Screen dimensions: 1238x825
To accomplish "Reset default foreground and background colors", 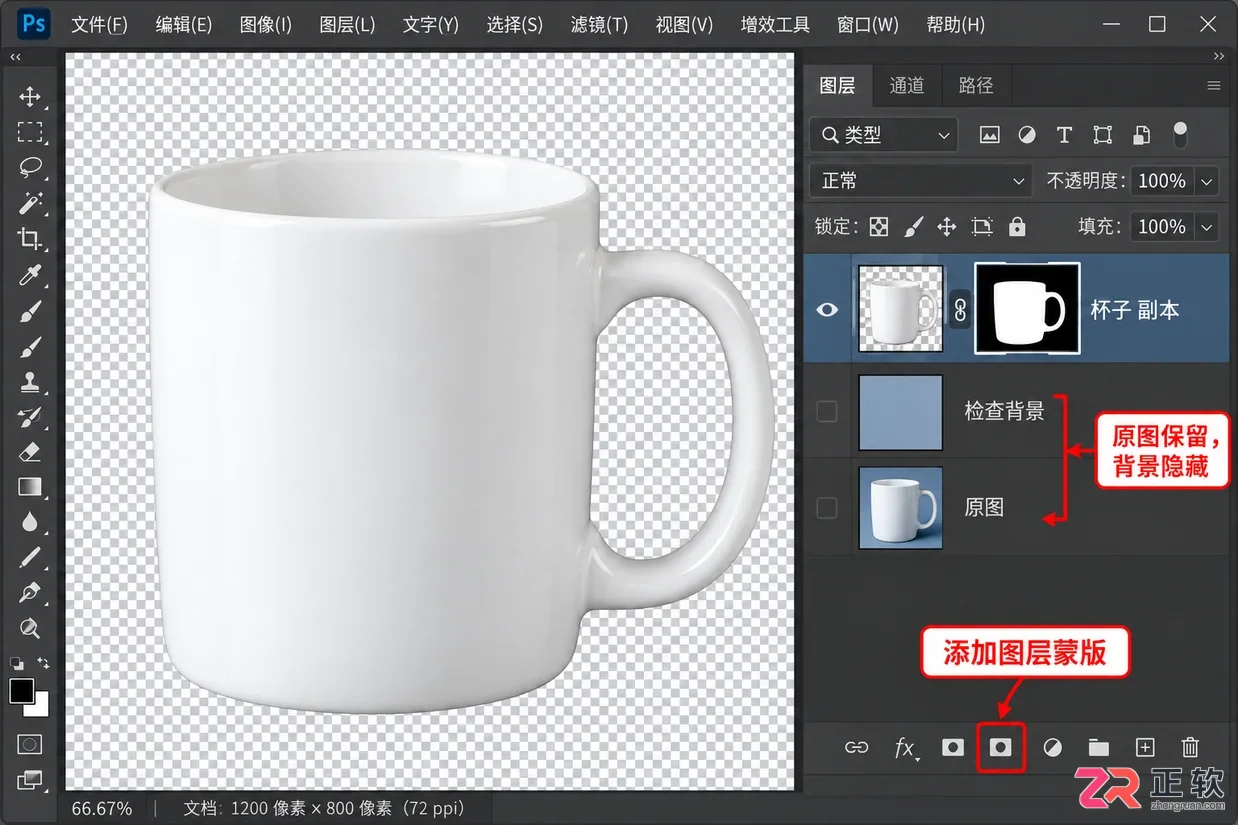I will click(x=16, y=662).
